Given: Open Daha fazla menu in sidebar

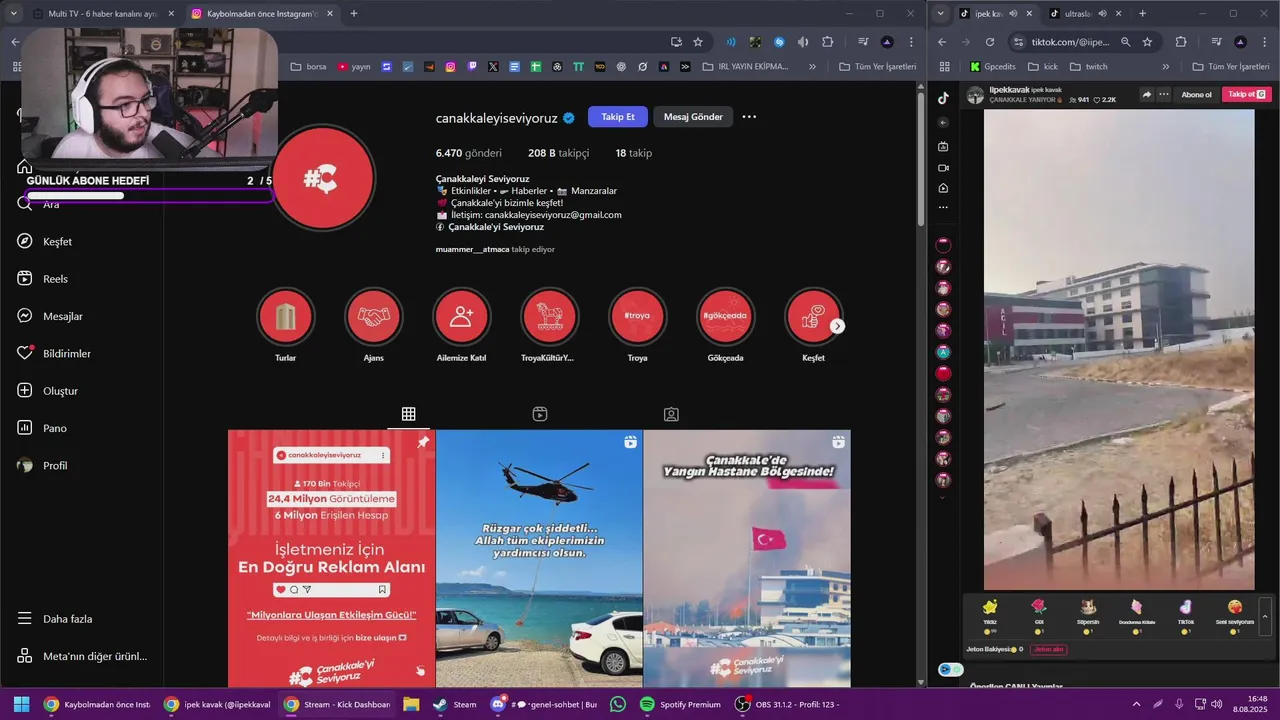Looking at the screenshot, I should click(x=55, y=619).
